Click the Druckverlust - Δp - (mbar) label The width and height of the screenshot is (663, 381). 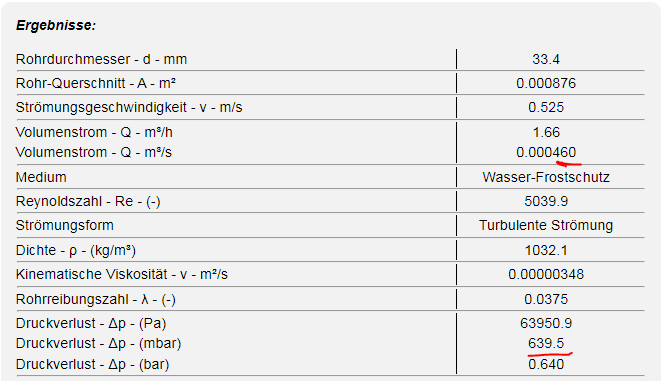[x=99, y=343]
